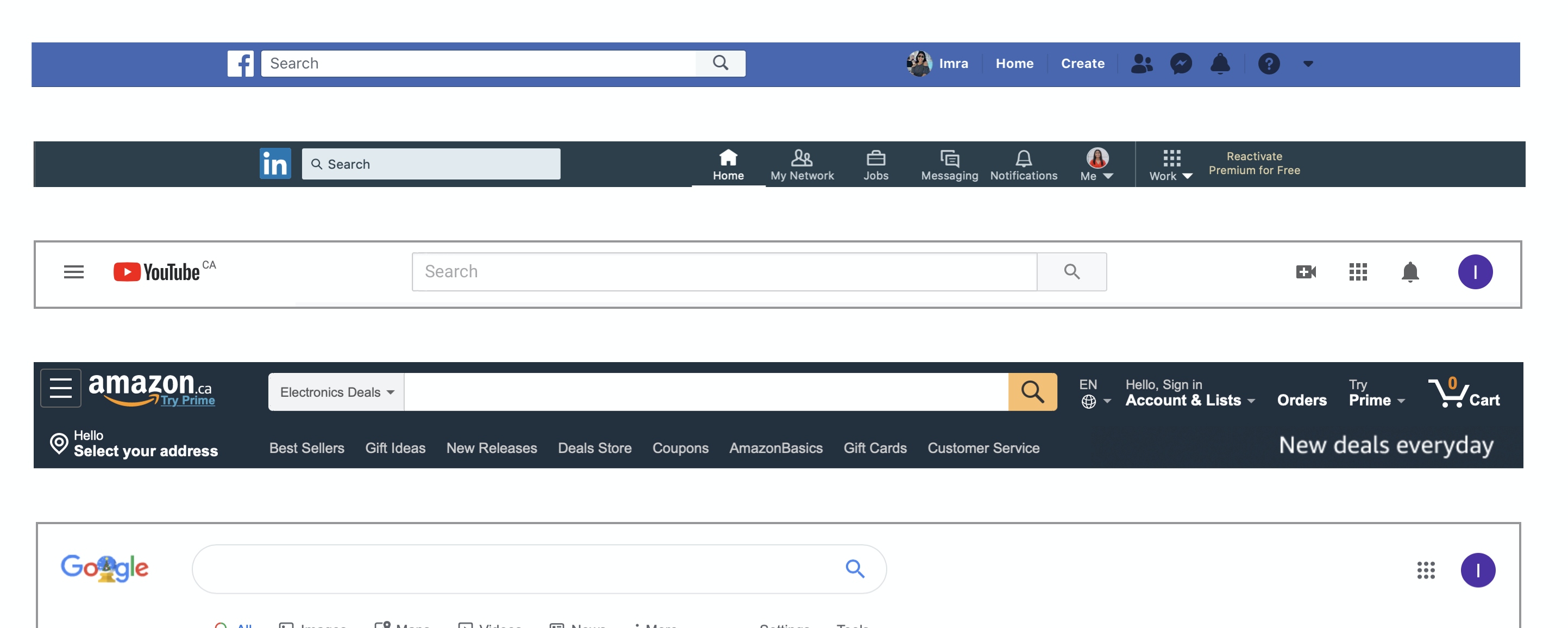Open LinkedIn Notifications tab

pyautogui.click(x=1023, y=165)
